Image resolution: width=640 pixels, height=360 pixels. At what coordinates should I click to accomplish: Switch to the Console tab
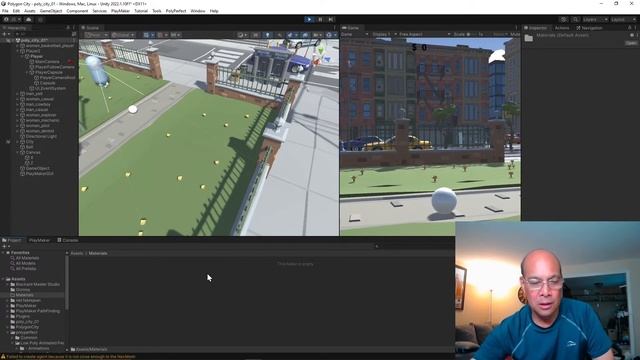click(x=68, y=240)
